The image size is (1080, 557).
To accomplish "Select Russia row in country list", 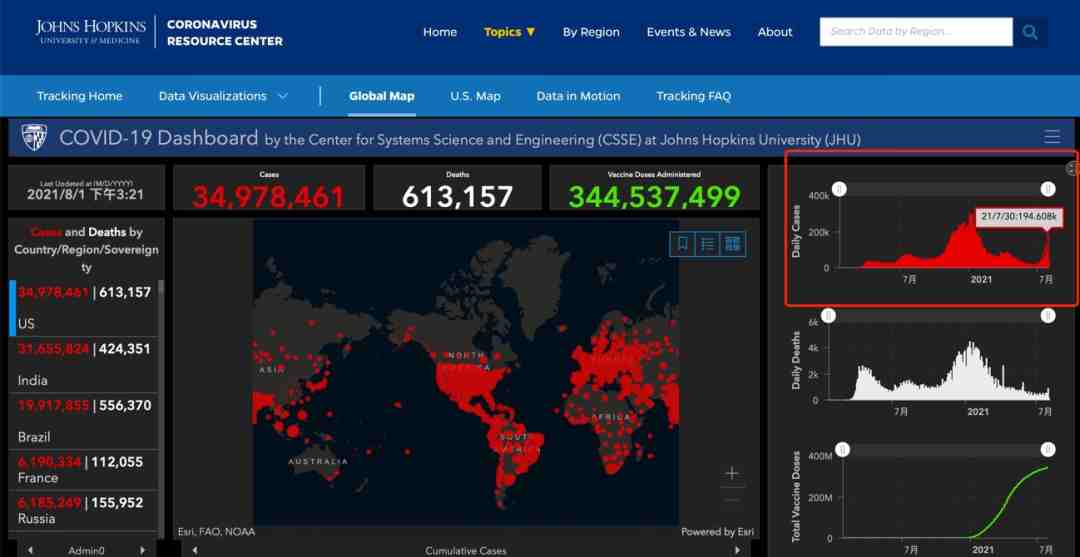I will 84,510.
